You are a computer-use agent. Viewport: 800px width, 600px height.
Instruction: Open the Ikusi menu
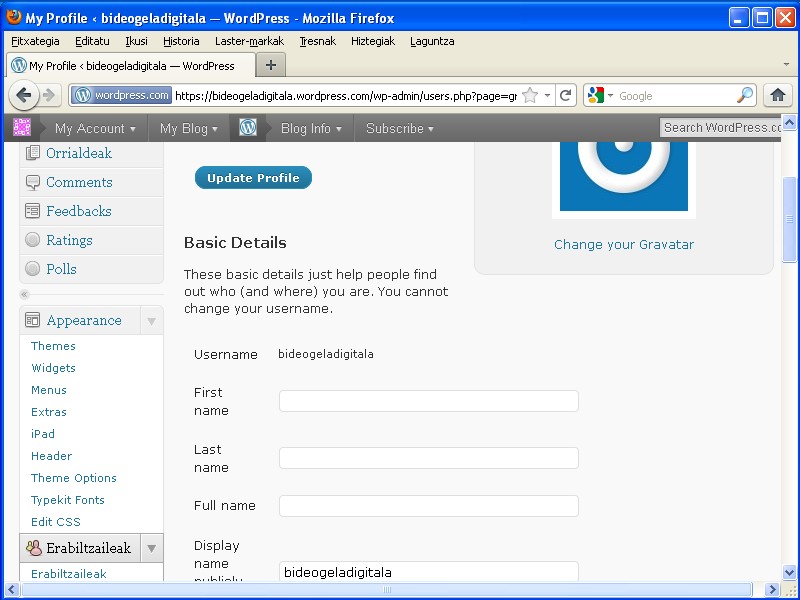[x=136, y=41]
